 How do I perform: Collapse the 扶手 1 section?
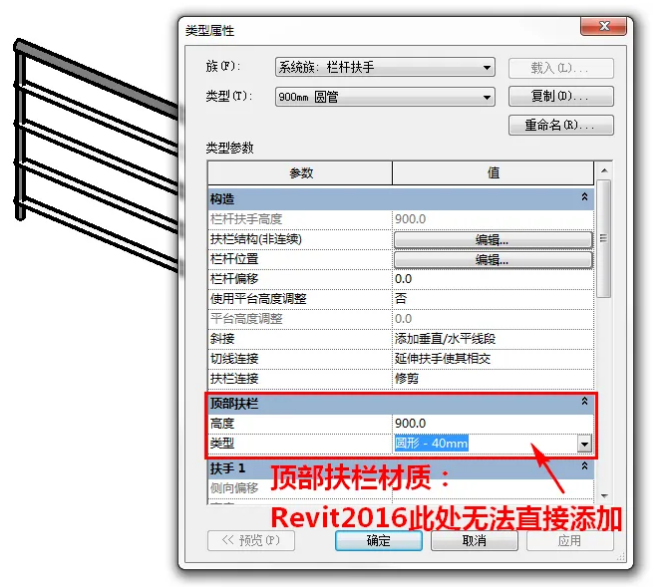pyautogui.click(x=584, y=467)
